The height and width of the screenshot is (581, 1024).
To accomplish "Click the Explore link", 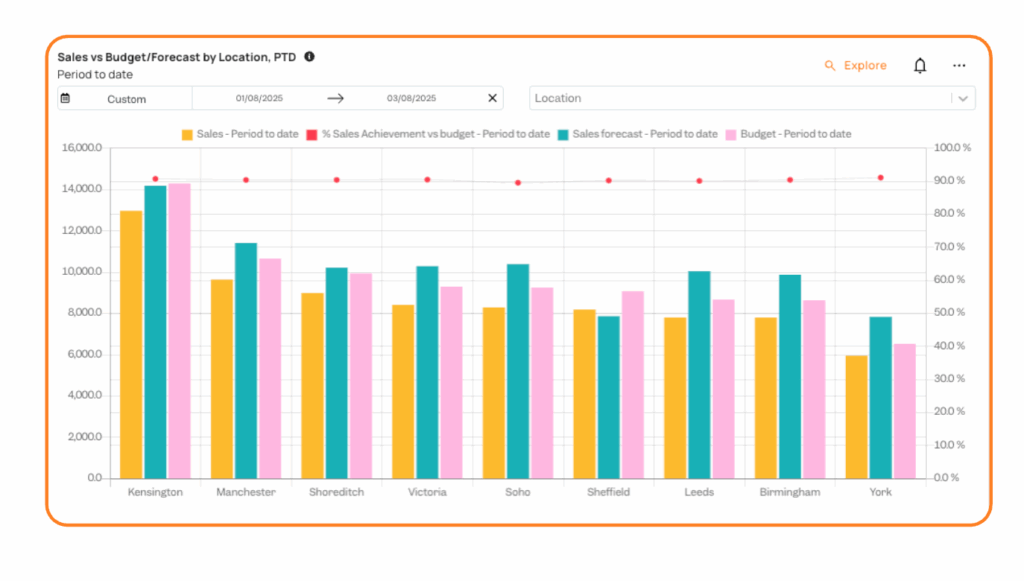I will point(864,66).
